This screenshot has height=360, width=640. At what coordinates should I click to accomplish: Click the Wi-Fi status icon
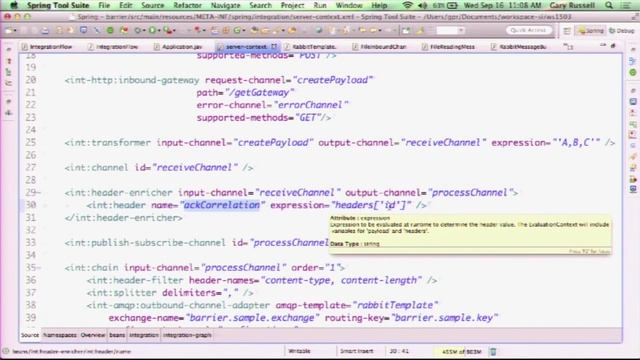click(x=407, y=5)
